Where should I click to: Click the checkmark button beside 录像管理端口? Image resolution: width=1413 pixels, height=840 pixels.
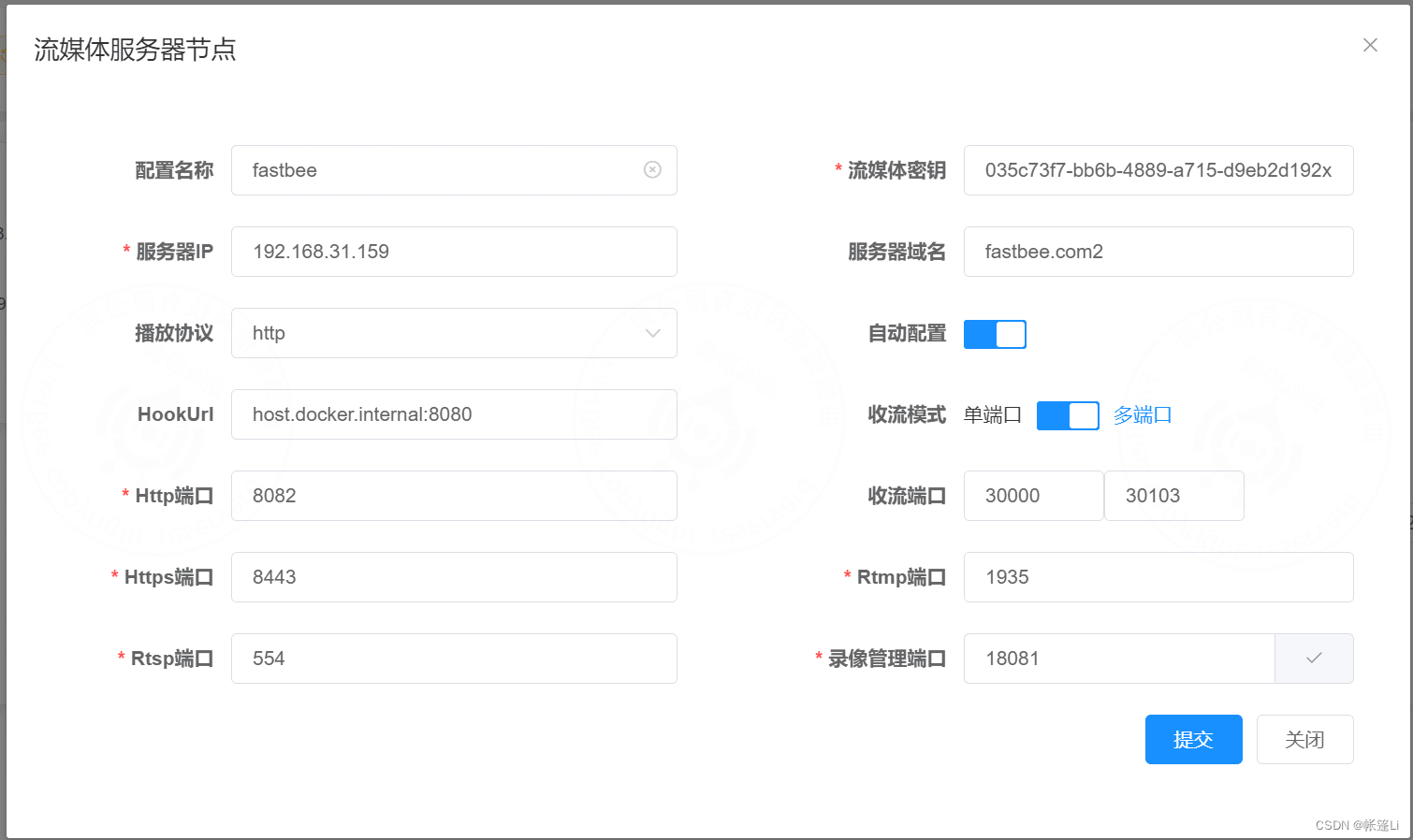coord(1314,659)
